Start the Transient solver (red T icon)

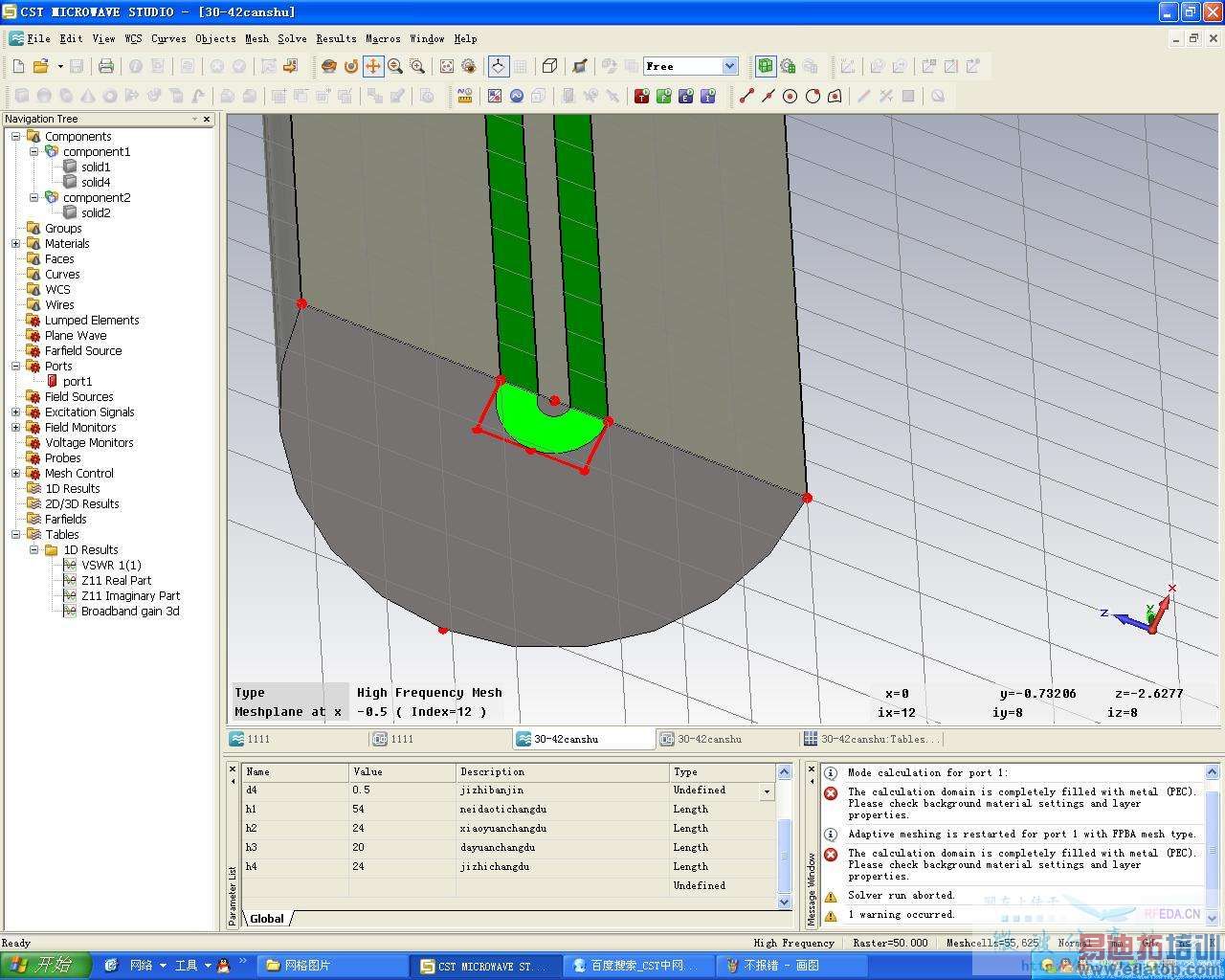641,96
